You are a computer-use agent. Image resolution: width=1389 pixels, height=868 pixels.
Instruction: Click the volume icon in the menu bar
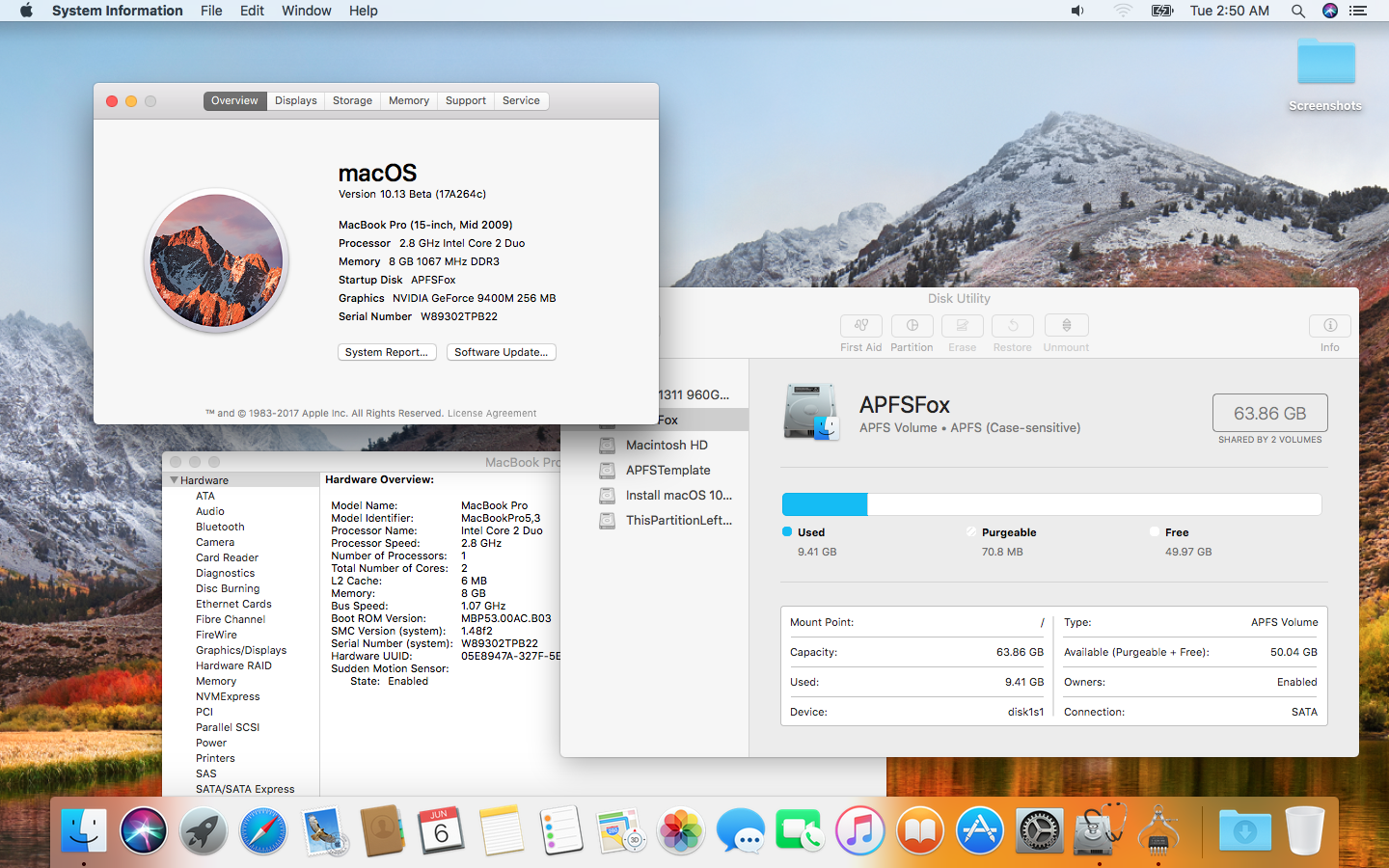[1077, 11]
